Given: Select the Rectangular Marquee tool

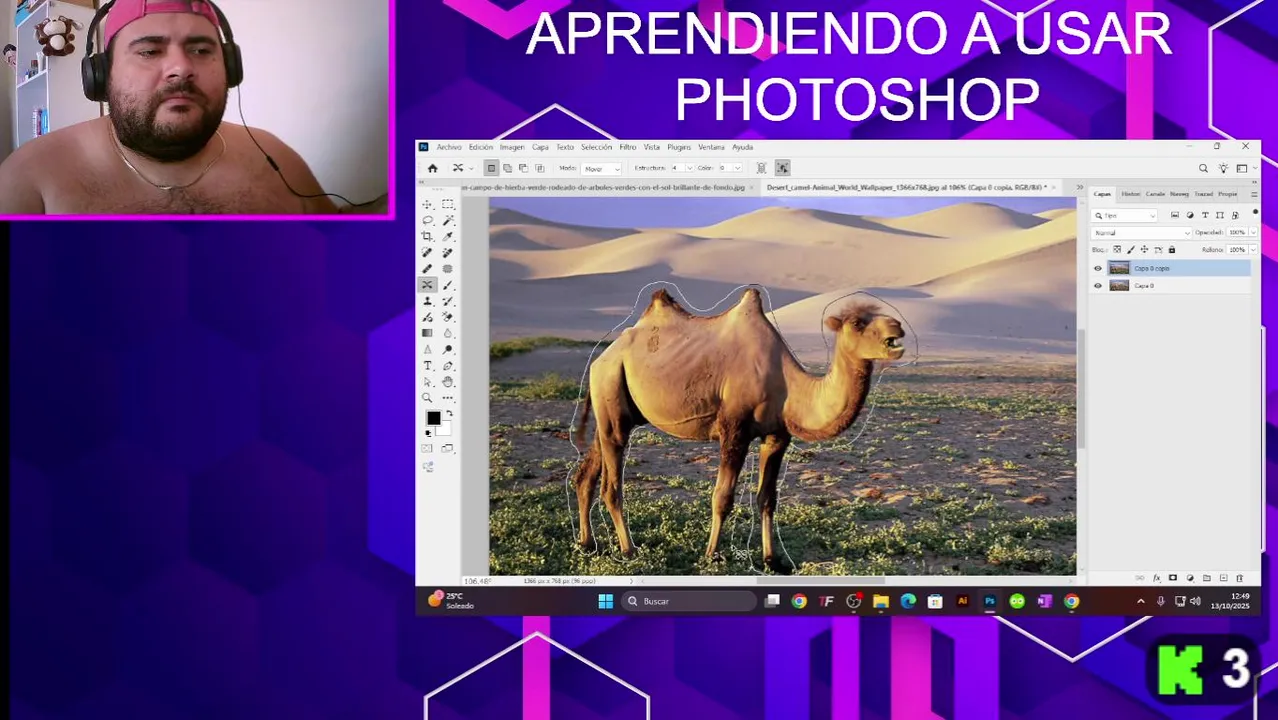Looking at the screenshot, I should 448,204.
